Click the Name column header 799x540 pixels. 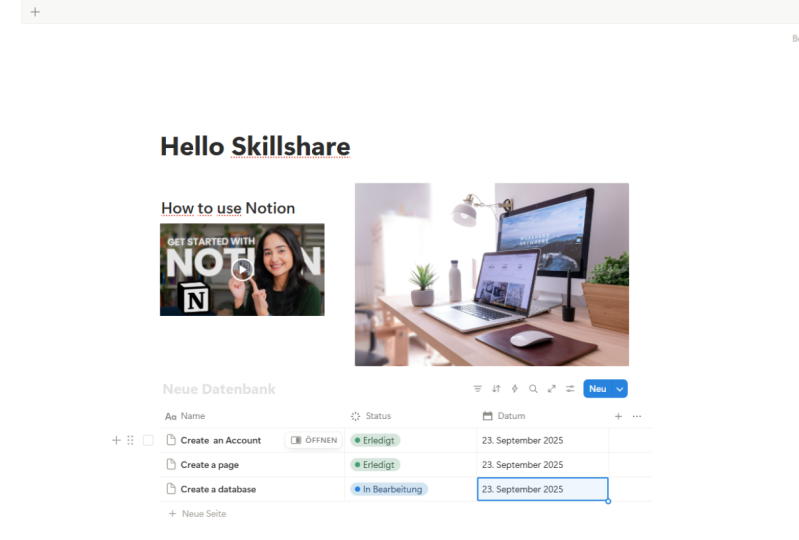click(x=253, y=416)
